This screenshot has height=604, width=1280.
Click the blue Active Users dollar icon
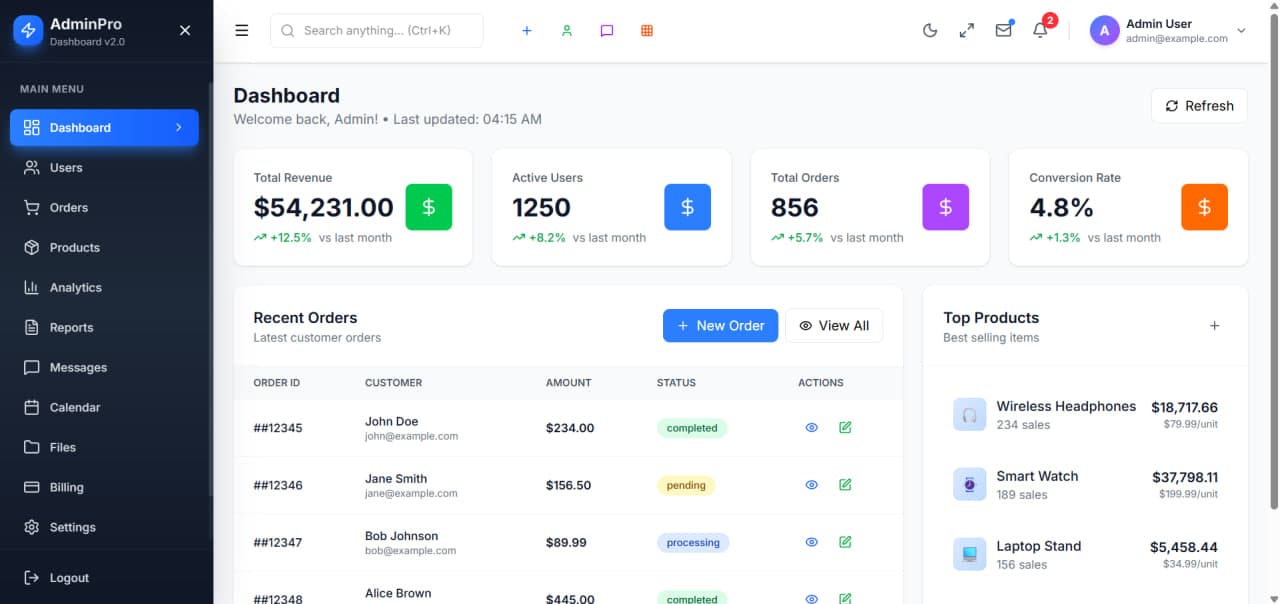point(687,207)
